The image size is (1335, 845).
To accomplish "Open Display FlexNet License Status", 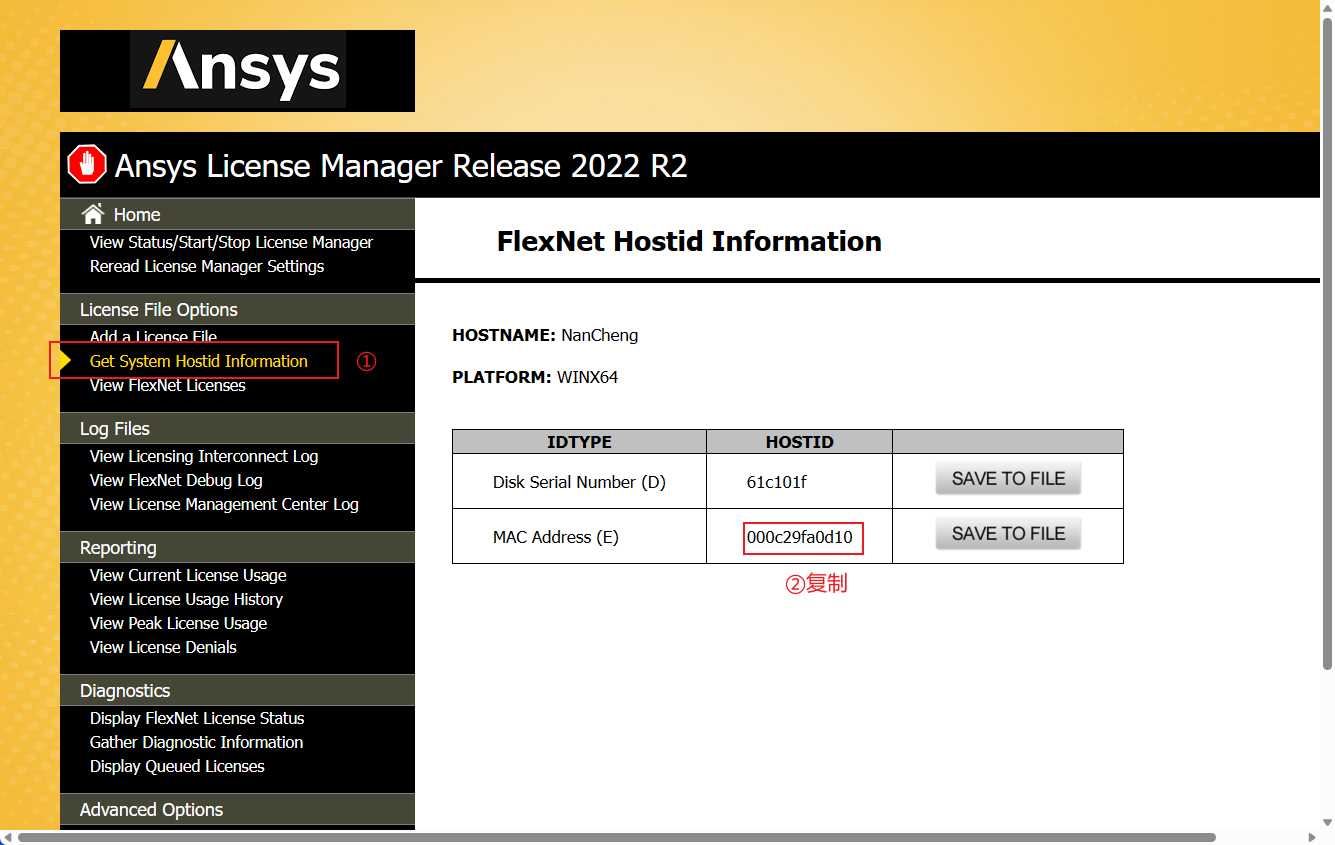I will (x=197, y=718).
